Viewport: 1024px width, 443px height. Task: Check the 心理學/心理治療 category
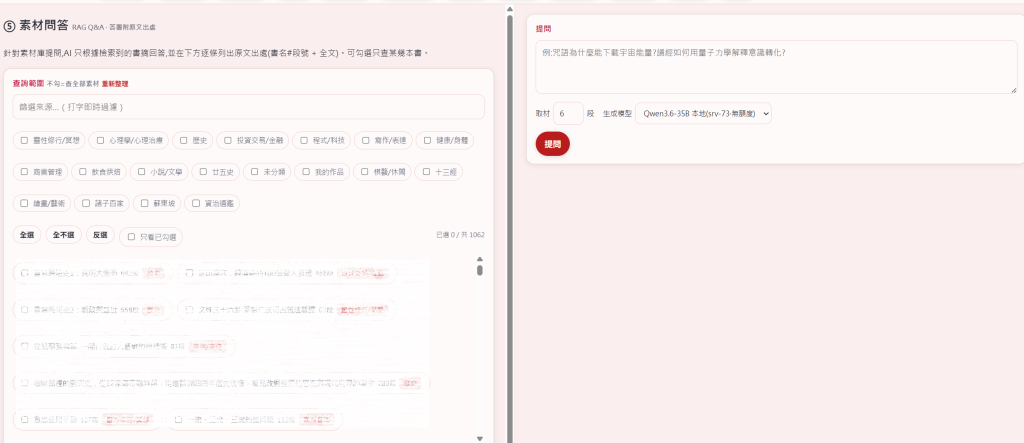(x=100, y=140)
